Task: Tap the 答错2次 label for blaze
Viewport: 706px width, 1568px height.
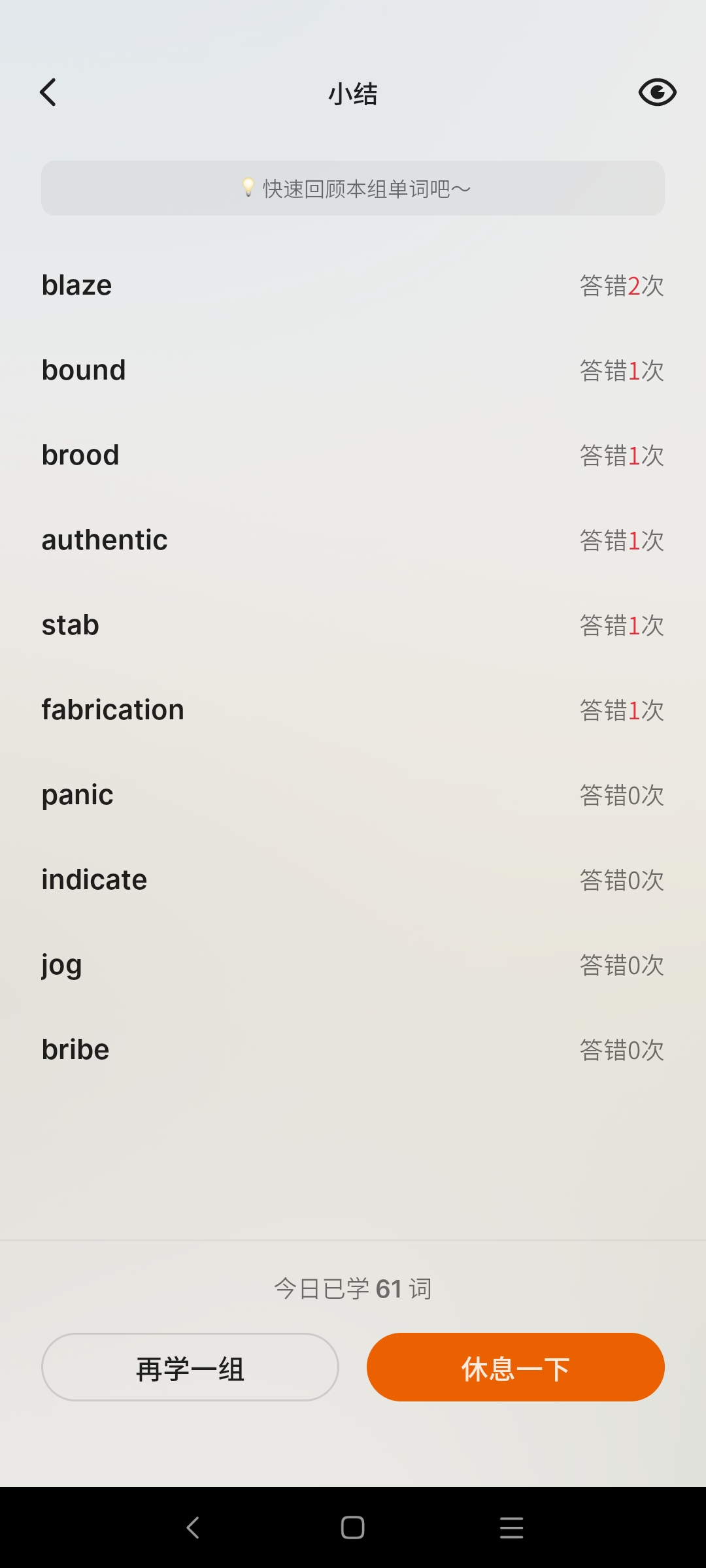Action: [622, 286]
